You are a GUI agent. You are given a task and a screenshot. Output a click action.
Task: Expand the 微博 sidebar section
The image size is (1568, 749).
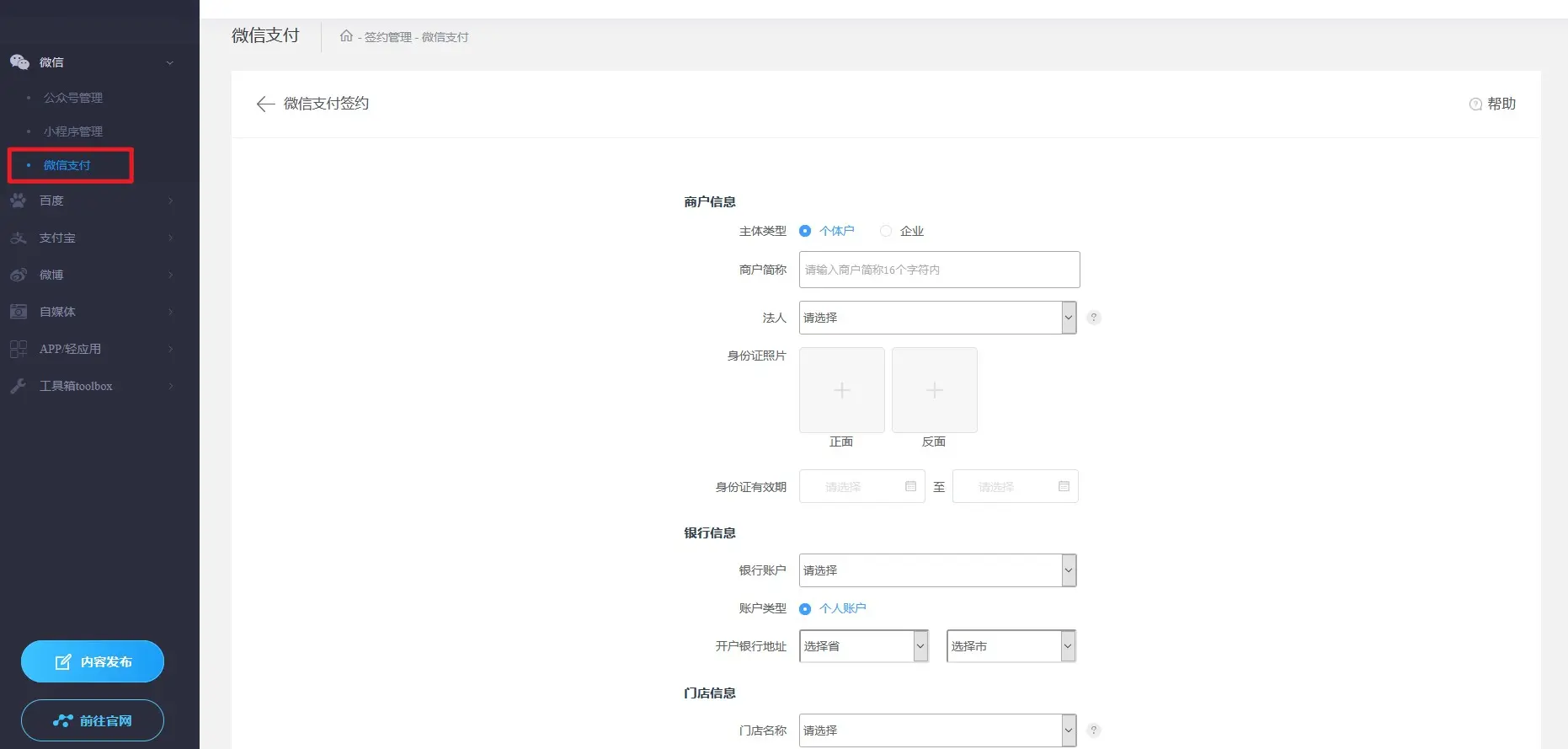170,275
